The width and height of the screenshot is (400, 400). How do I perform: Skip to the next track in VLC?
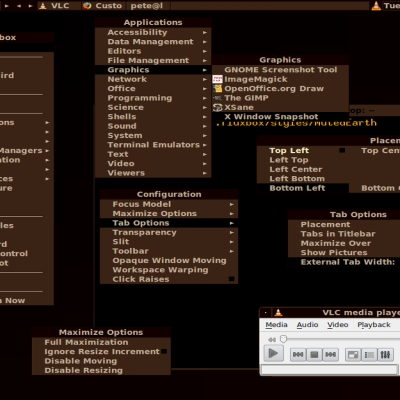tap(330, 354)
